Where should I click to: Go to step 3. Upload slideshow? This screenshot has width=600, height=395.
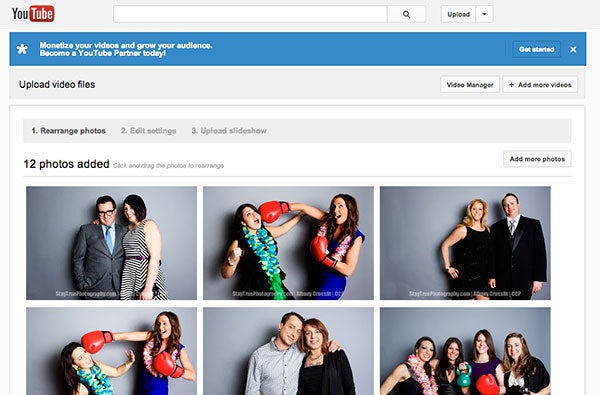pos(229,131)
